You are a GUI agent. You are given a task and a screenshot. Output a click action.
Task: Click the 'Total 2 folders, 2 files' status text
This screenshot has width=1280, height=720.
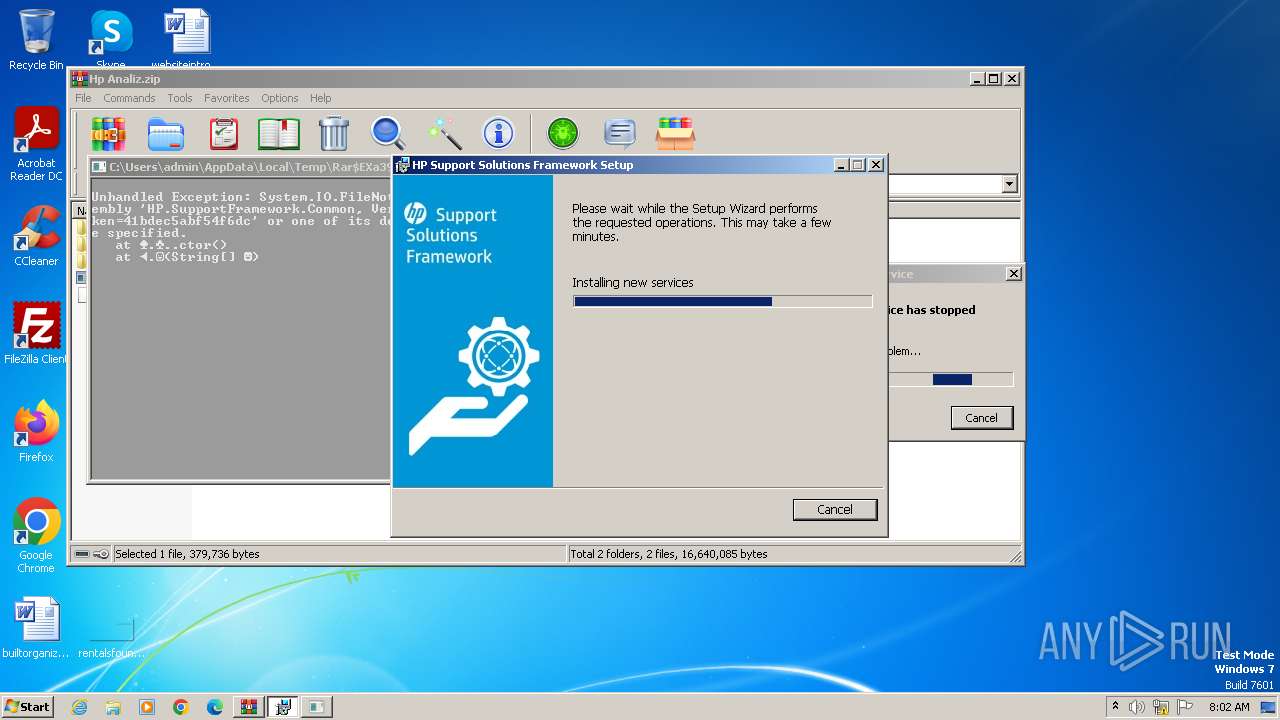pyautogui.click(x=669, y=554)
